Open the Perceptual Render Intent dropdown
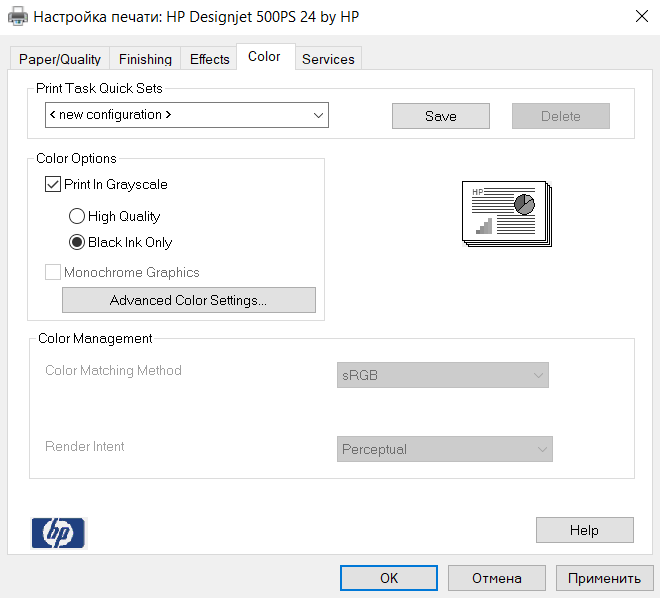 coord(444,449)
